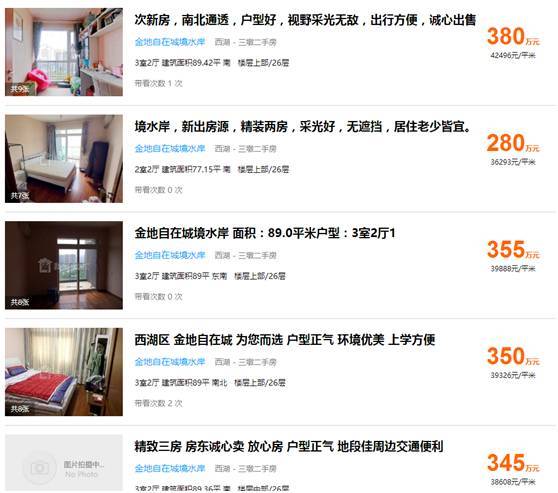This screenshot has height=493, width=558.
Task: Open listing title 金地自在城境水岸 面积：89.0平米
Action: pos(265,233)
